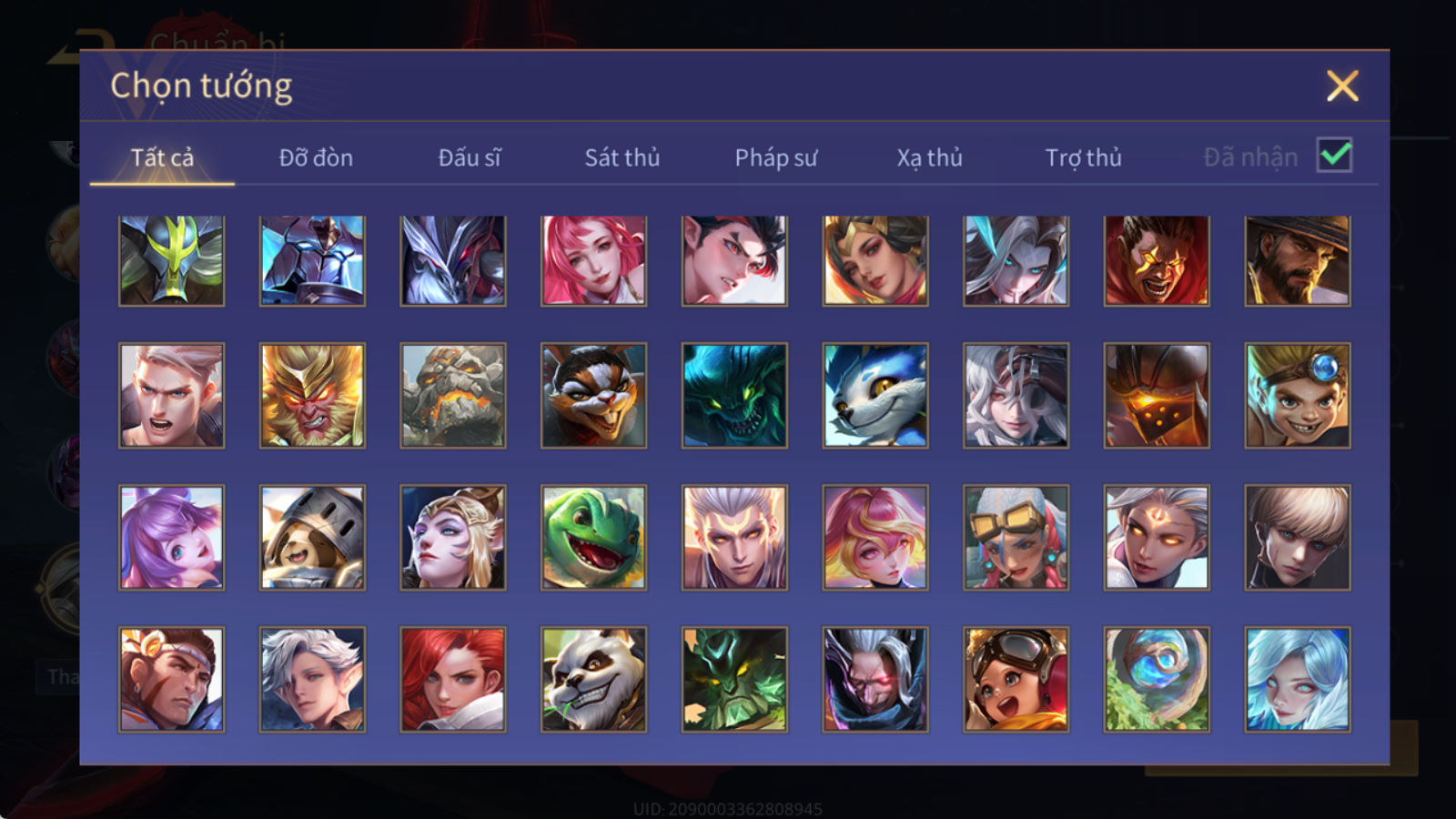
Task: Choose the teddy bear knight helmet hero
Action: tap(312, 537)
